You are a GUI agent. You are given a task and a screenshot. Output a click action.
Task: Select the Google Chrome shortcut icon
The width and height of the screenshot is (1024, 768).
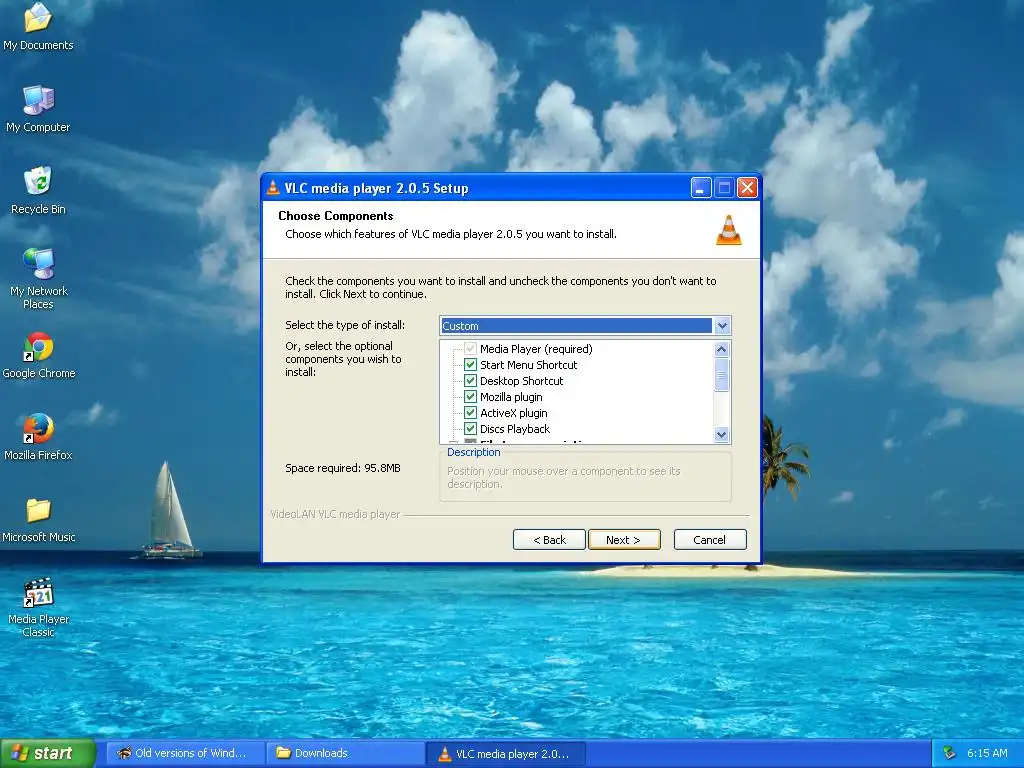[39, 355]
